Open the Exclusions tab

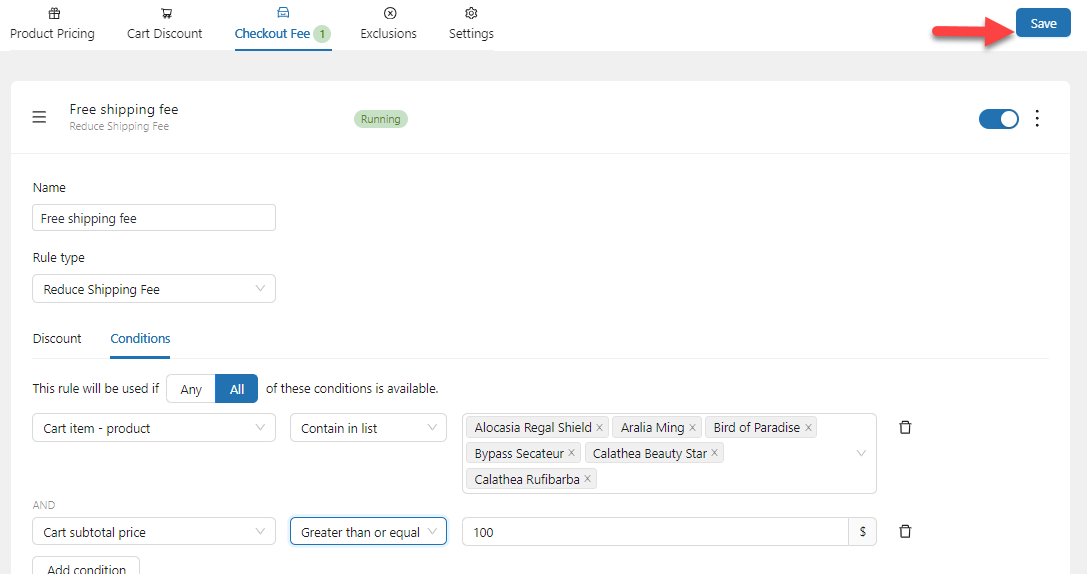[388, 25]
